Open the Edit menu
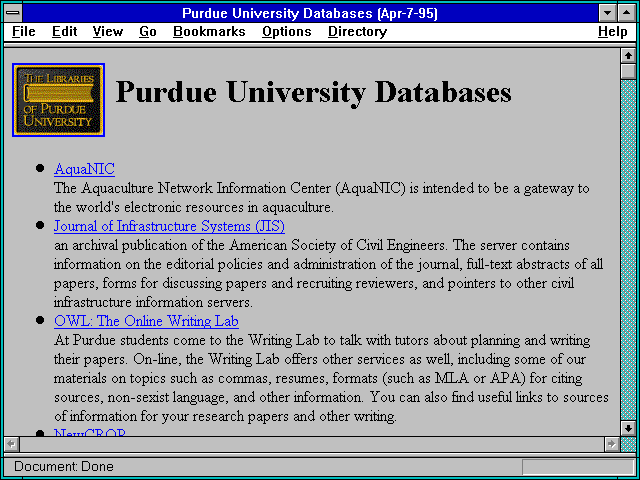Screen dimensions: 640x480 (64, 31)
